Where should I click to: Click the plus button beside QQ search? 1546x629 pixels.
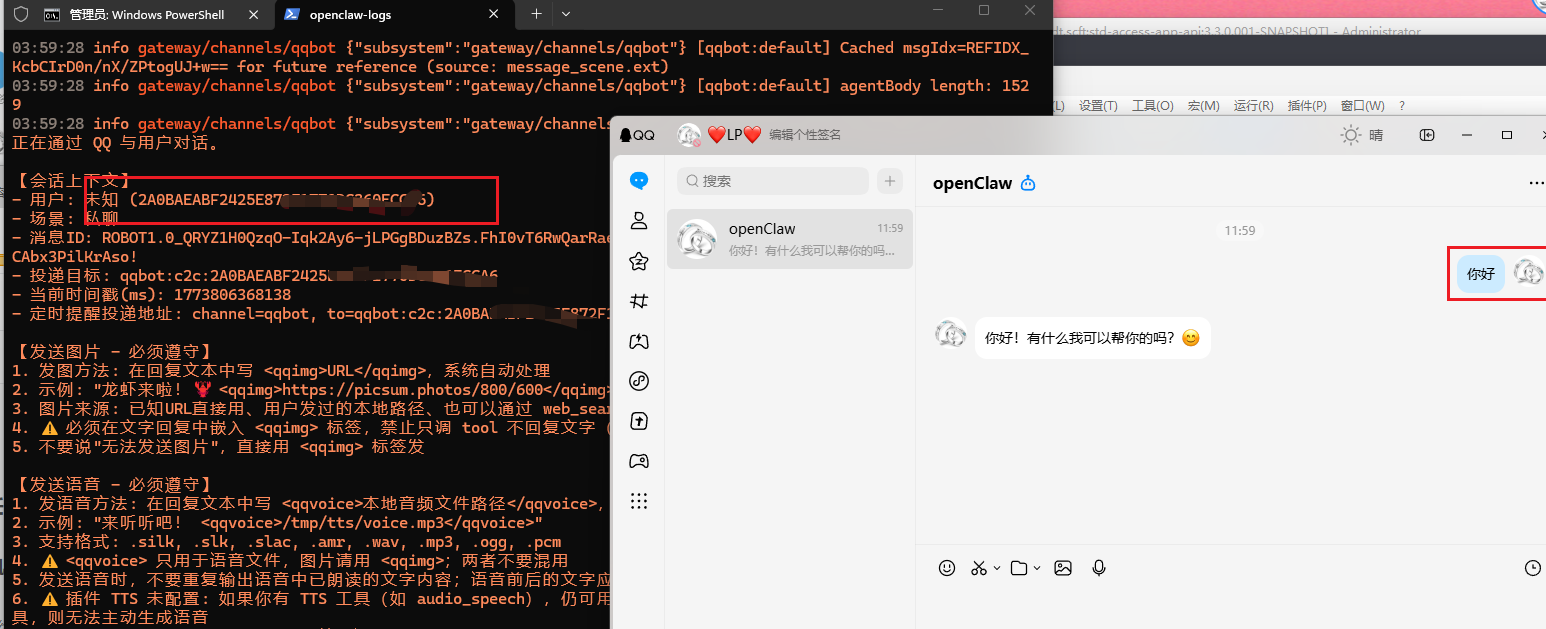(x=889, y=181)
